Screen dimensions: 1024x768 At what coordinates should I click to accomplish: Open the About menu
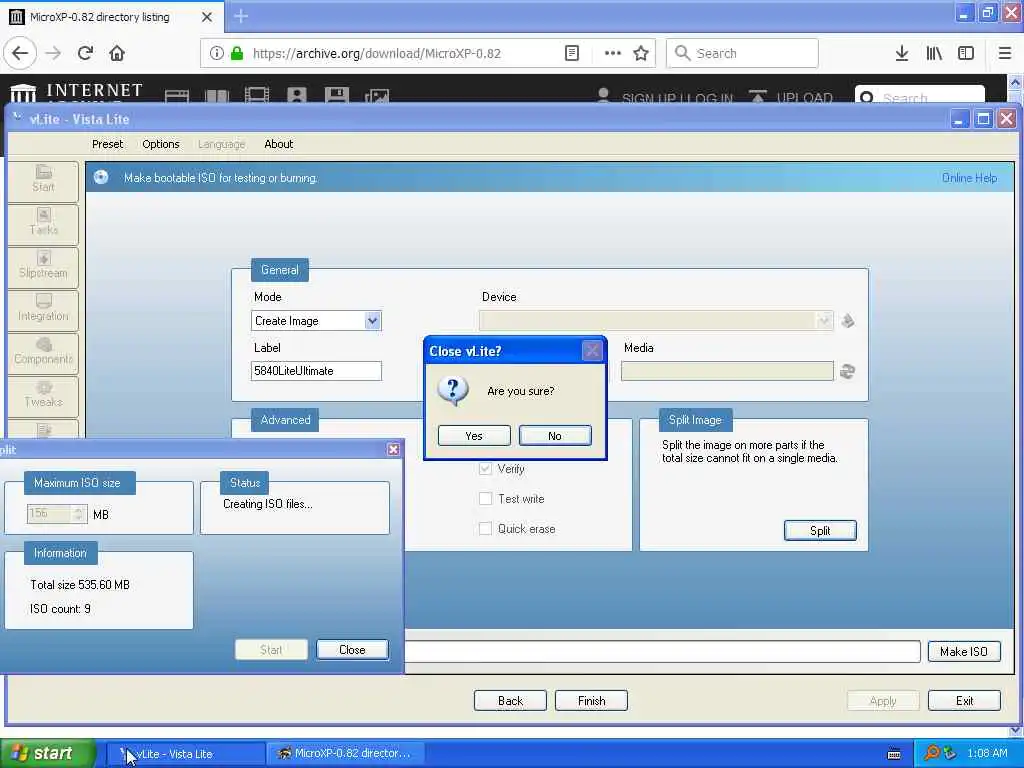[278, 144]
